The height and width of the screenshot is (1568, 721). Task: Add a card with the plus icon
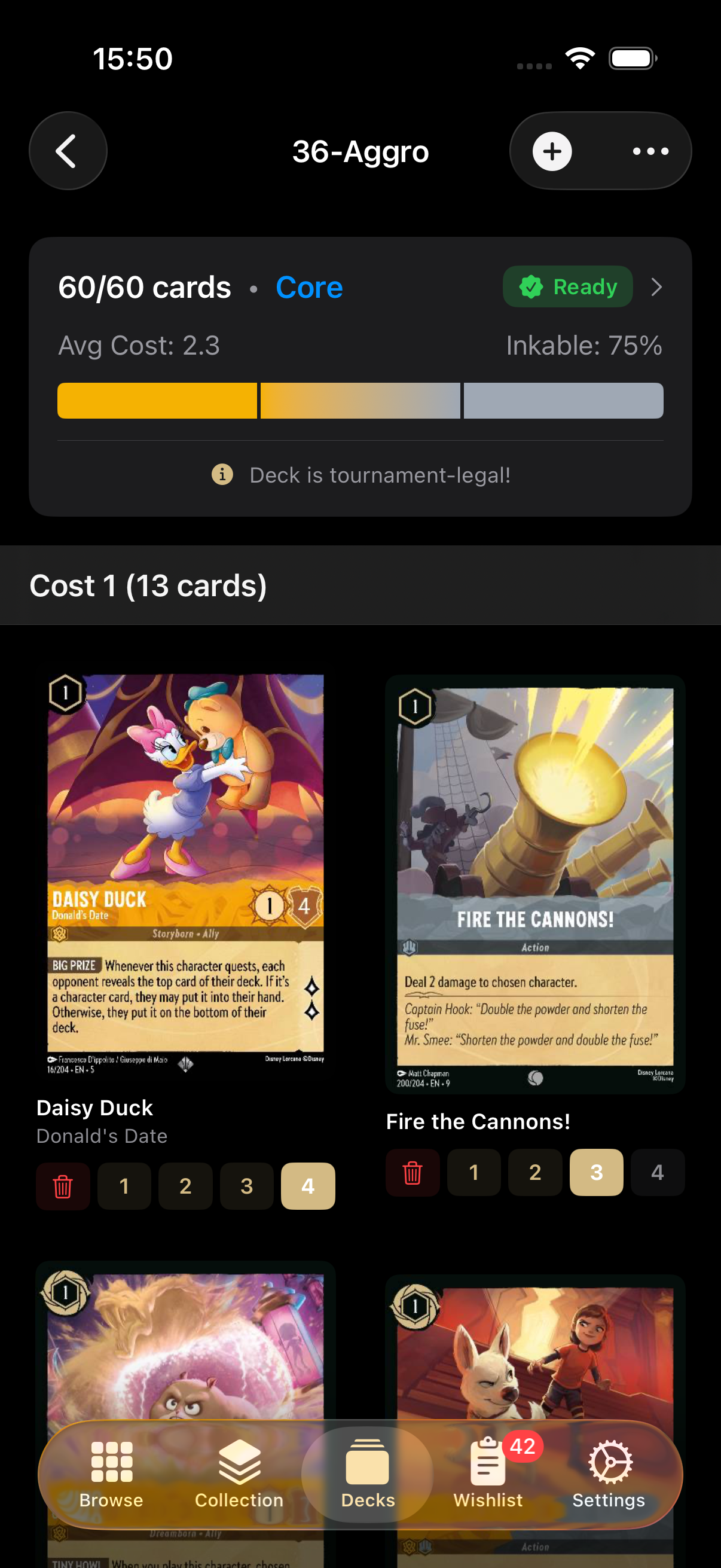point(552,151)
